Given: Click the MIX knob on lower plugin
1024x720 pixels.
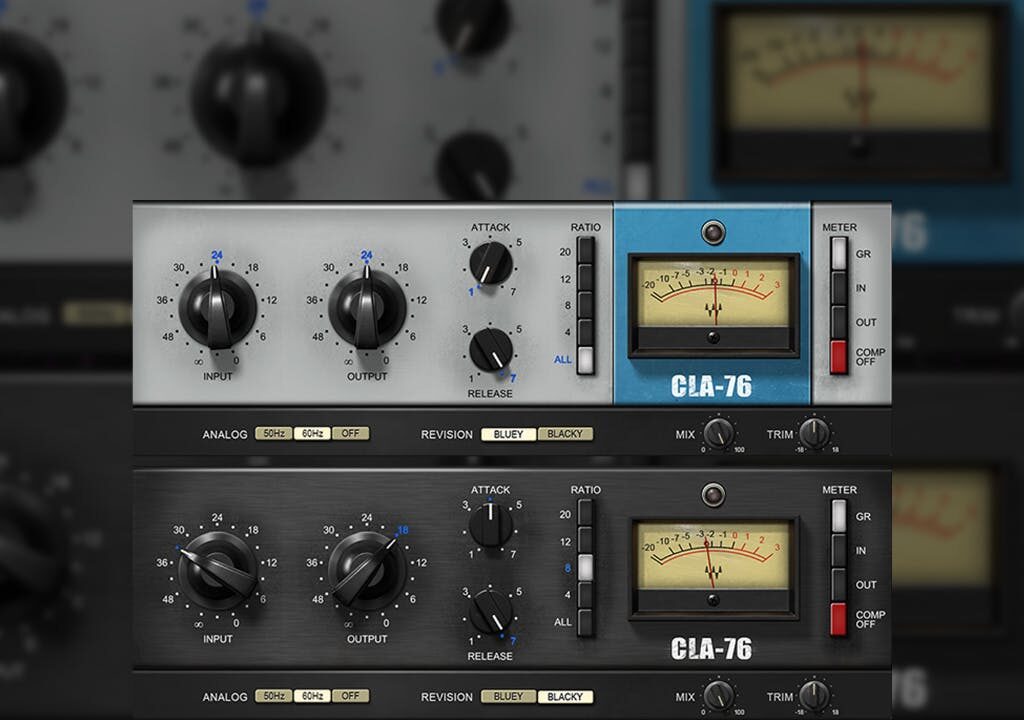Looking at the screenshot, I should click(x=718, y=696).
